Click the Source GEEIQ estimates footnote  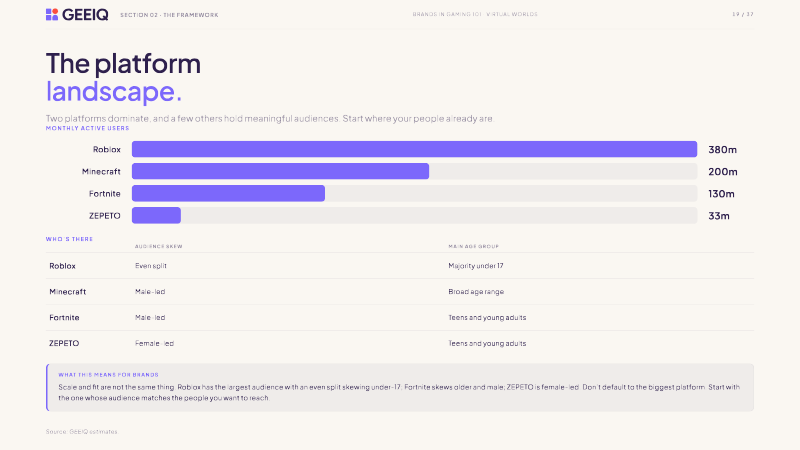click(x=82, y=432)
